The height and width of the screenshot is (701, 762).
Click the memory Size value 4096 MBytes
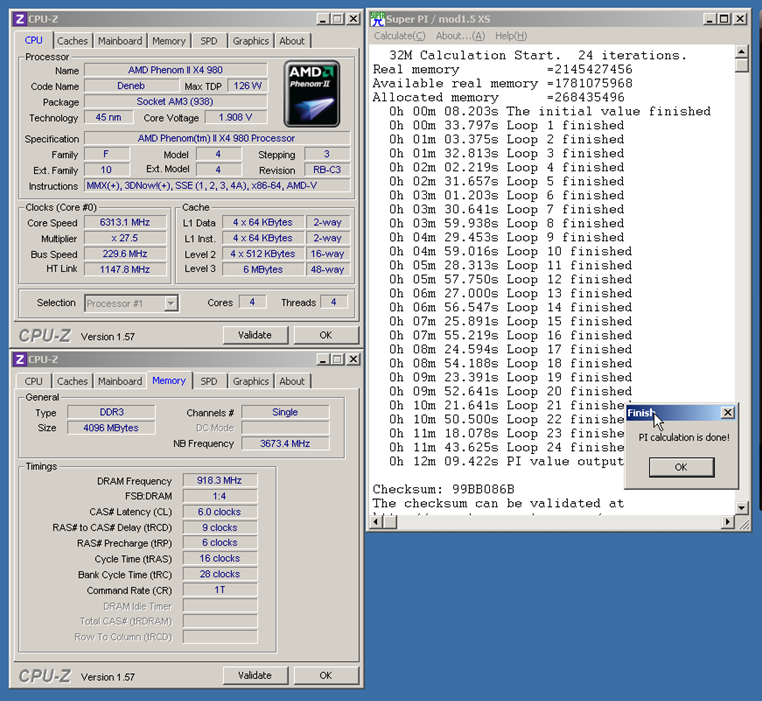(x=111, y=428)
